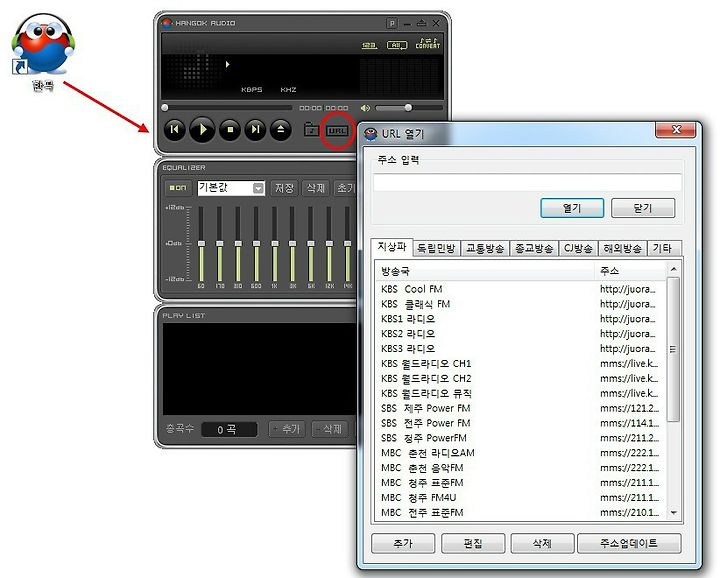Screen dimensions: 720x578
Task: Focus the 주소 입력 address text field
Action: (x=527, y=183)
